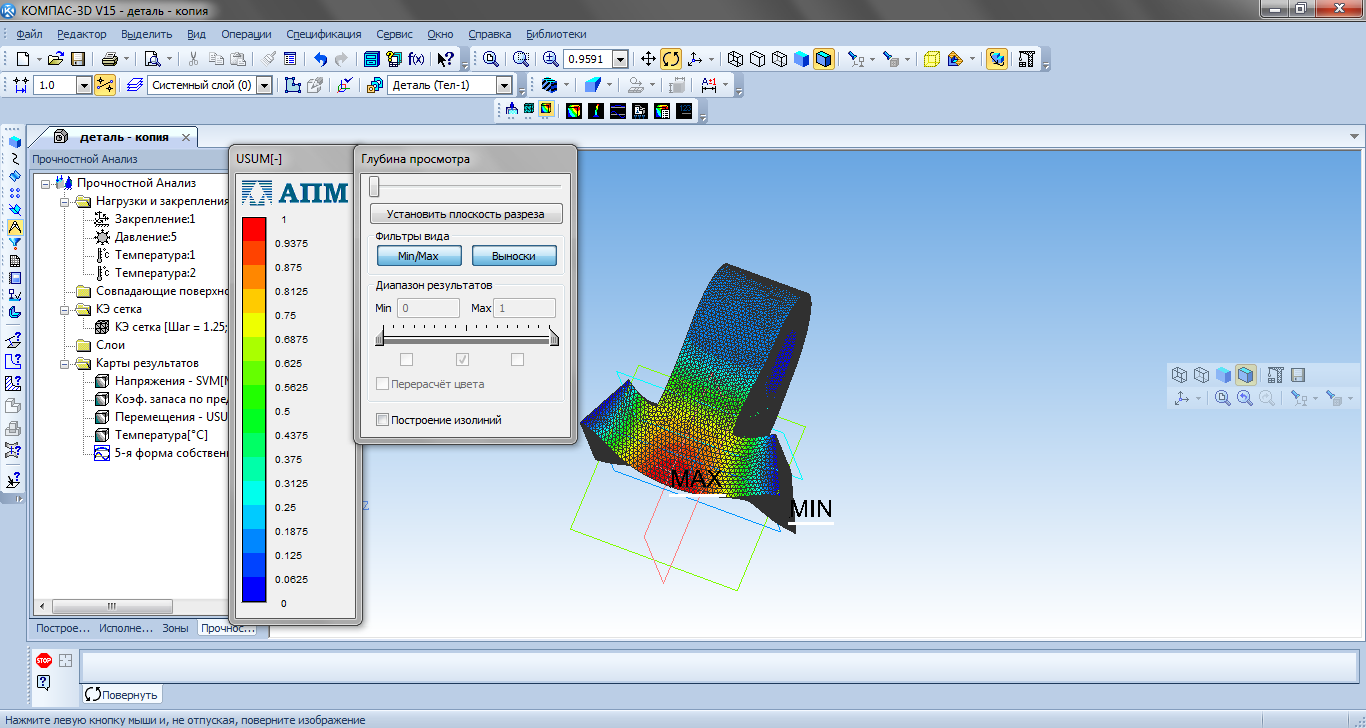Open help icon in the property panel
The image size is (1366, 728).
(44, 682)
